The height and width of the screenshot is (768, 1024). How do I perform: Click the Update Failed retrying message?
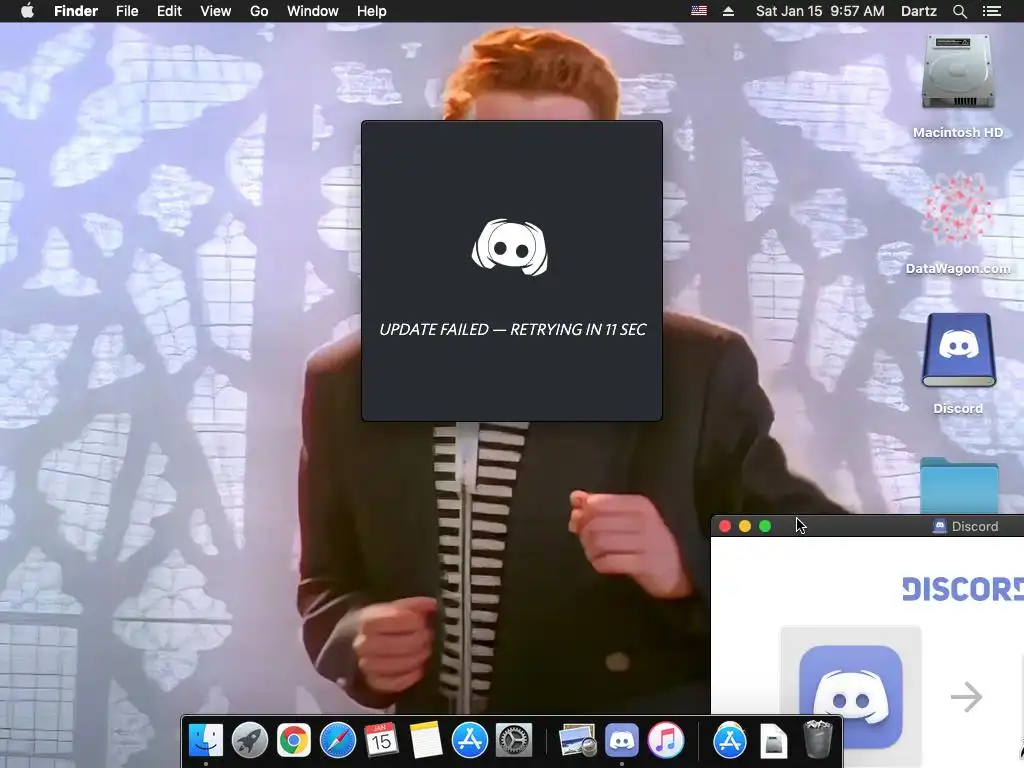[x=513, y=329]
